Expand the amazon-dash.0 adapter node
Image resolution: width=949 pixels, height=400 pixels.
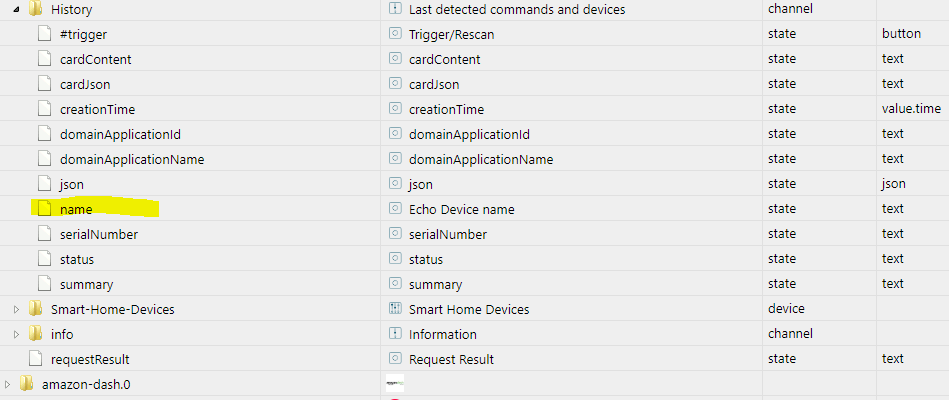[x=7, y=384]
